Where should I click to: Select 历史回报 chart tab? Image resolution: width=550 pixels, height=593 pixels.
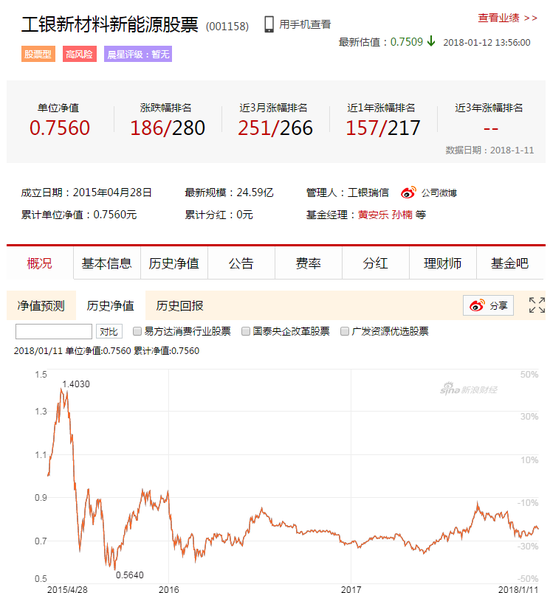(180, 306)
